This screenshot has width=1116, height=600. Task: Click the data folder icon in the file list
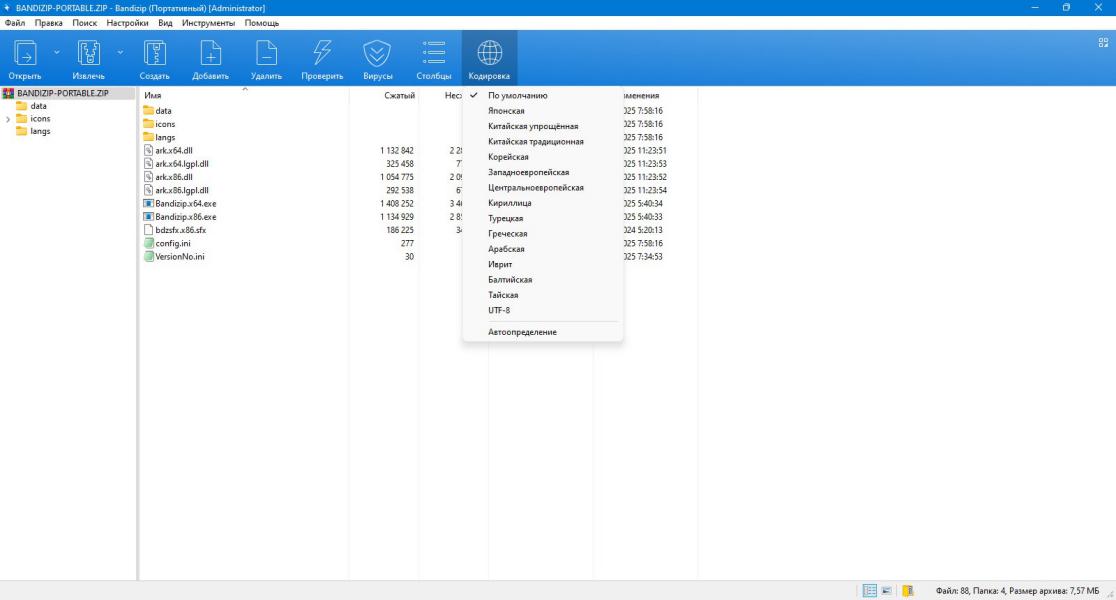click(149, 110)
